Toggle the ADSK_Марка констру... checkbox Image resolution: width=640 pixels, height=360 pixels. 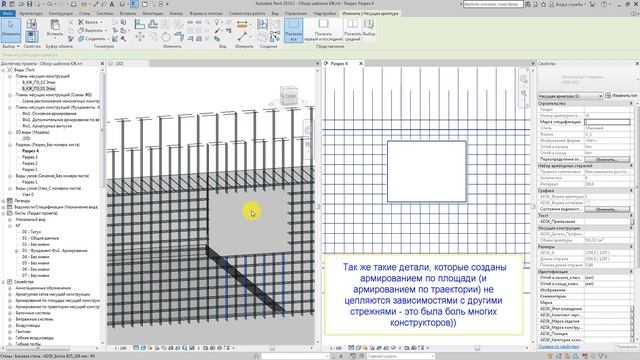click(632, 327)
